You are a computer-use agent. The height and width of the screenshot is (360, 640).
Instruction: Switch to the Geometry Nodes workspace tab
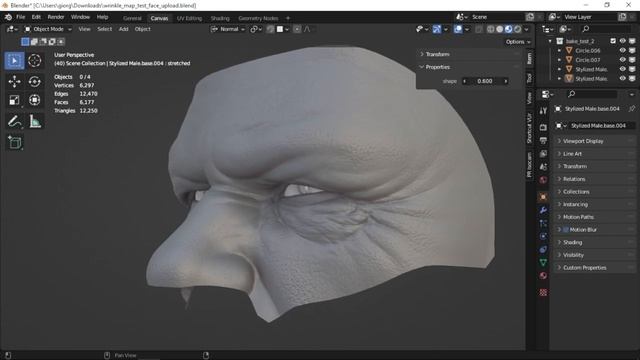point(258,18)
